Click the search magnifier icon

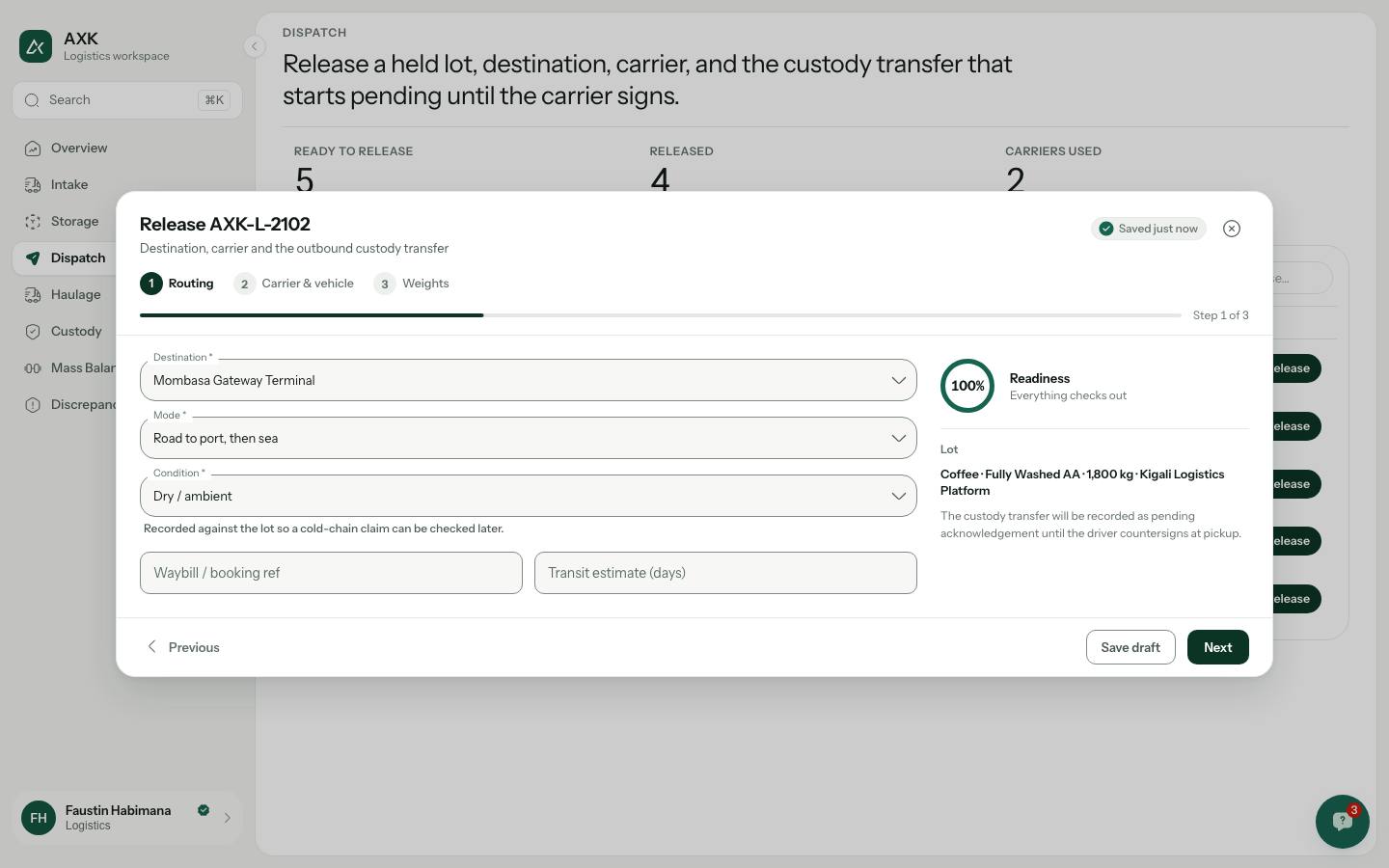32,100
